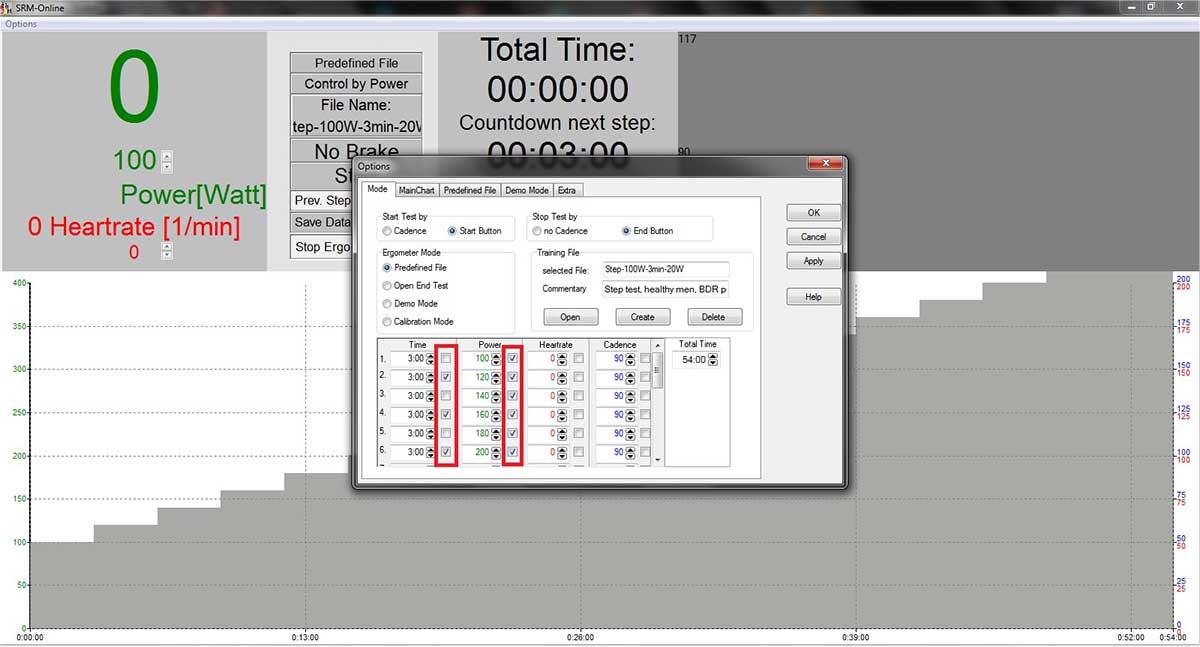
Task: Click into the Commentary text field
Action: pos(665,289)
